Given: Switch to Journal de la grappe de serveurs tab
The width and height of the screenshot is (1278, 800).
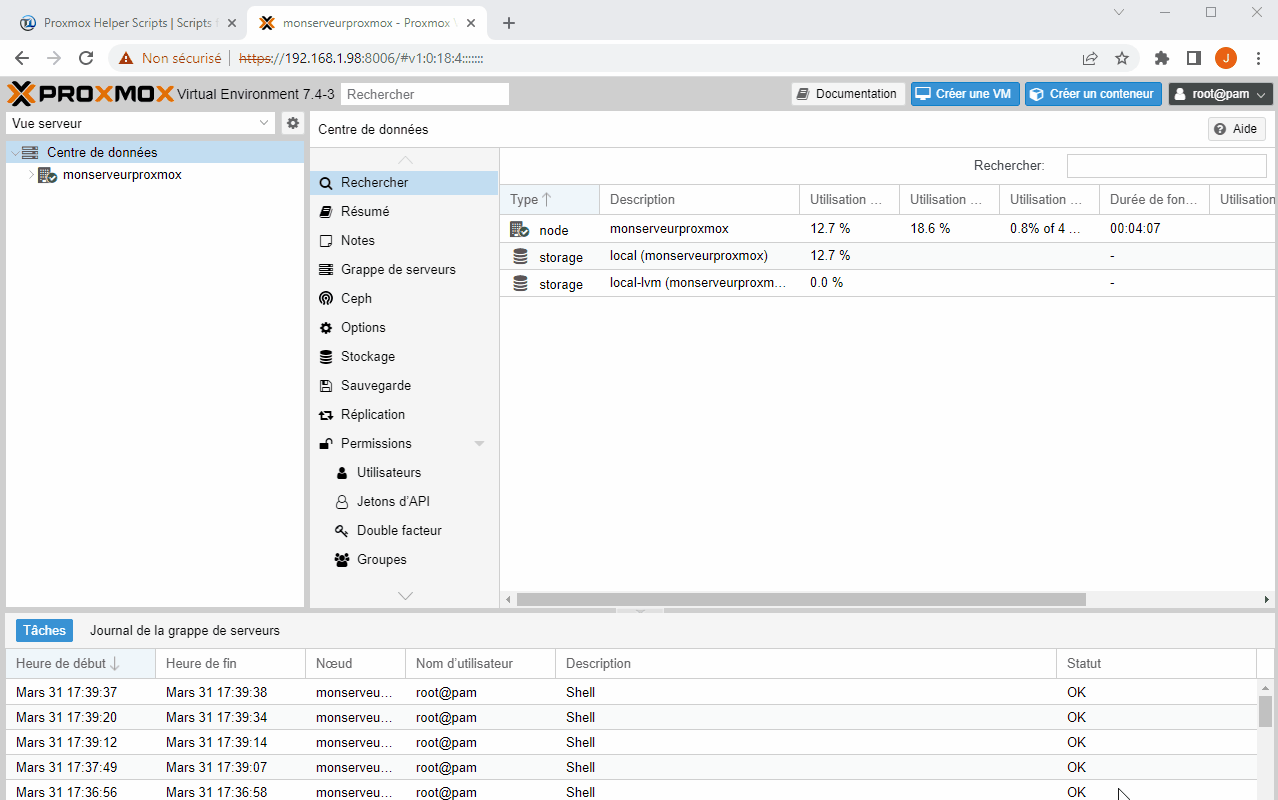Looking at the screenshot, I should [185, 631].
